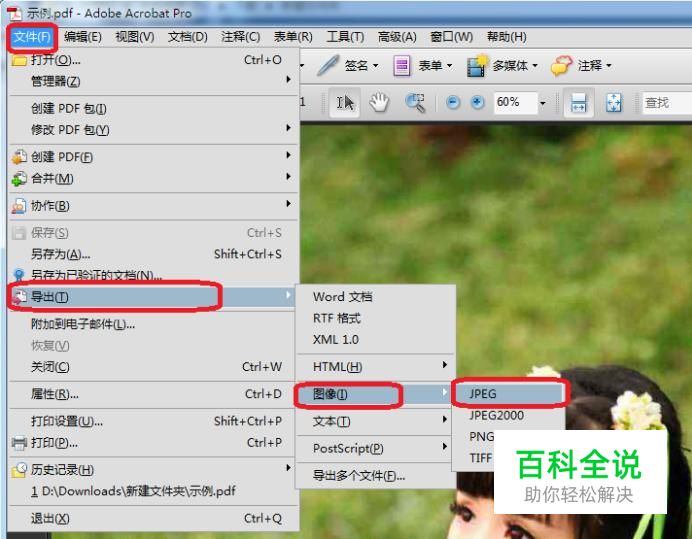Choose 属性(R)... menu item
This screenshot has width=692, height=539.
[152, 394]
